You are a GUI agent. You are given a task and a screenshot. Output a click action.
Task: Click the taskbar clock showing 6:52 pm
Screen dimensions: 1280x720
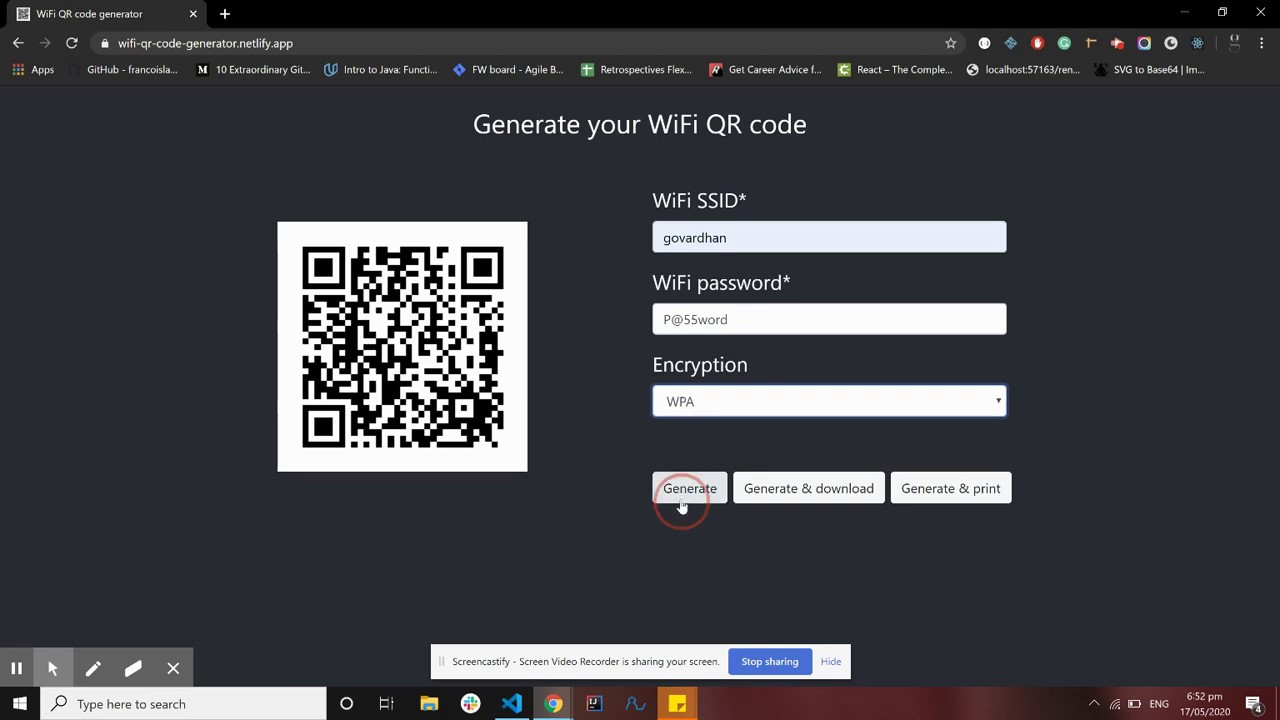(x=1205, y=704)
